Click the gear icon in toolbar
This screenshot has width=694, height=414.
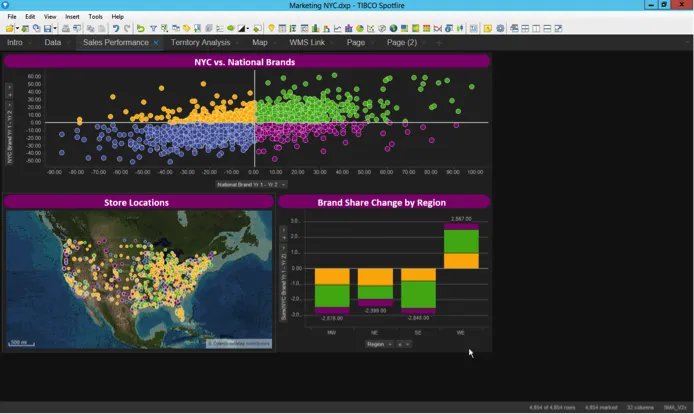(500, 28)
